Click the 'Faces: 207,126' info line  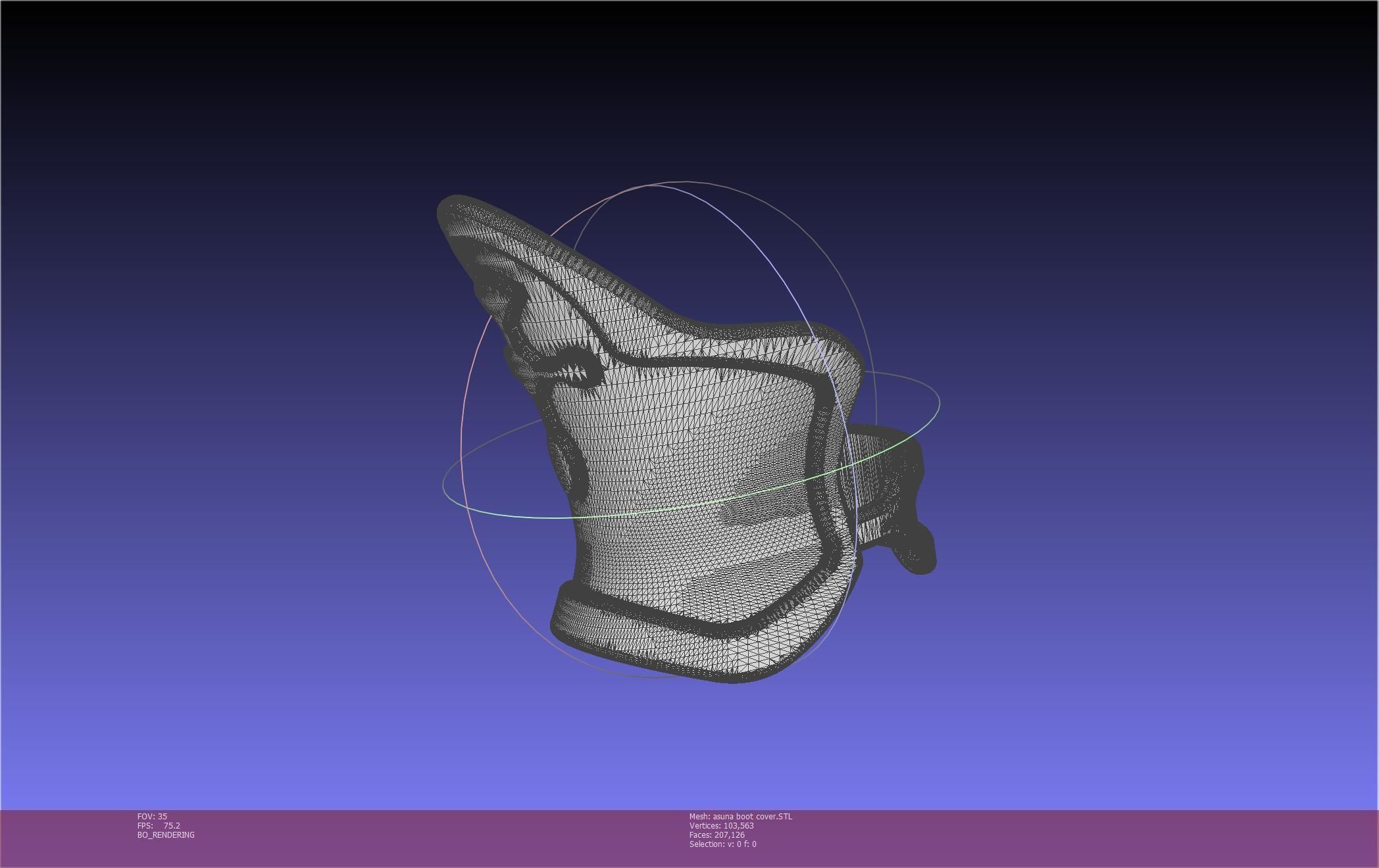[717, 834]
